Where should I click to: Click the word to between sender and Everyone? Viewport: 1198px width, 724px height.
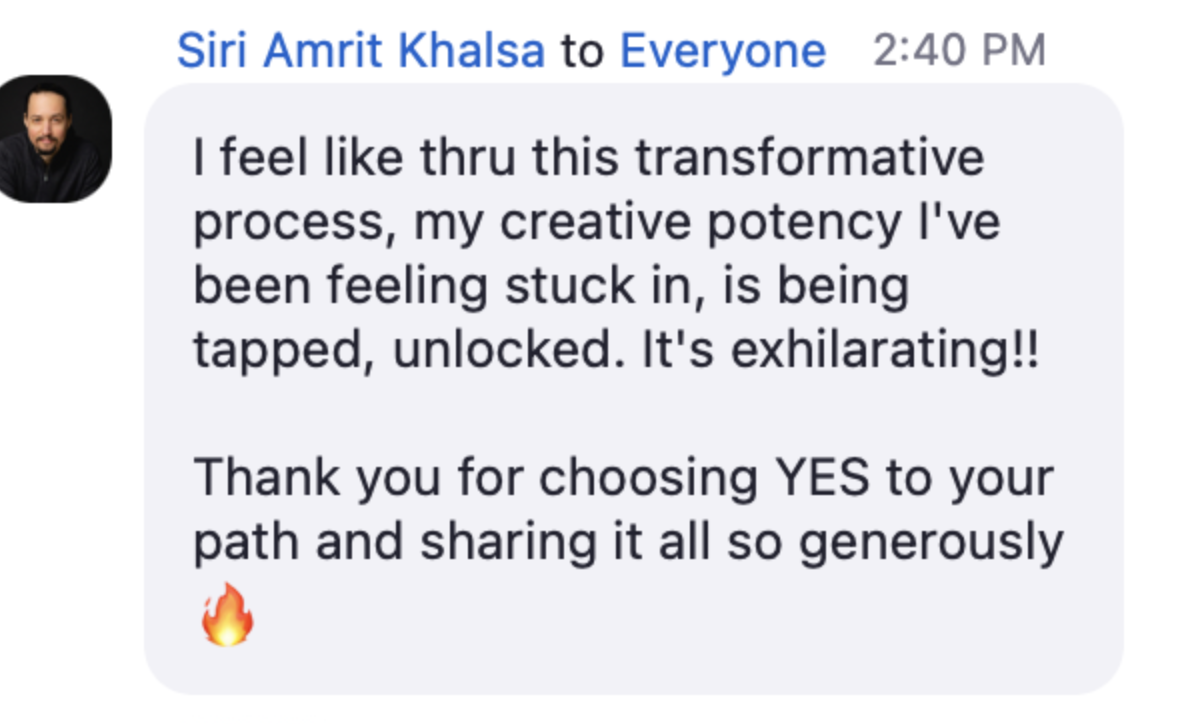tap(583, 48)
